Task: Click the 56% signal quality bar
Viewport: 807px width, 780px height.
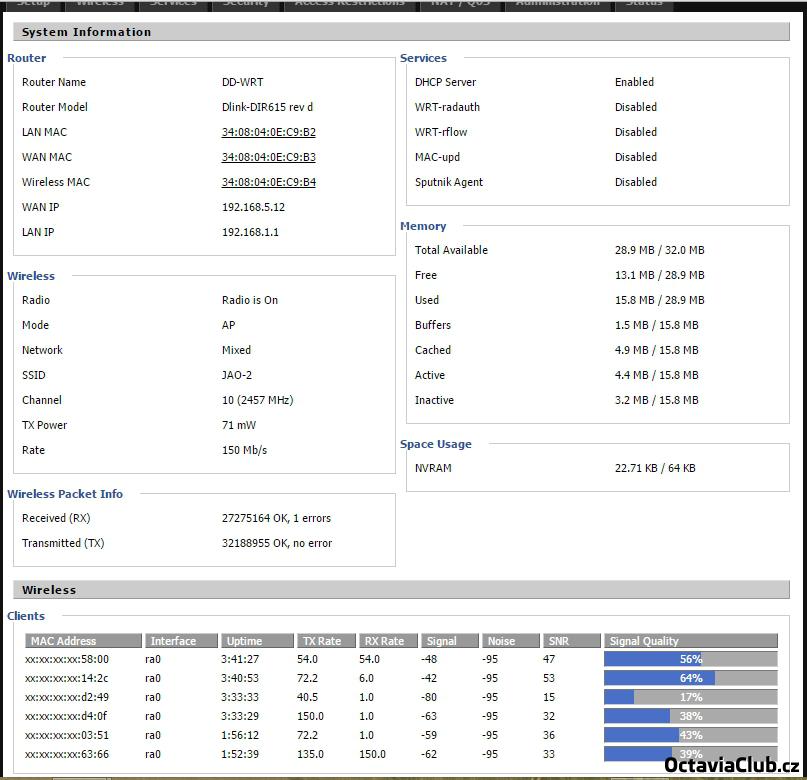Action: click(690, 659)
